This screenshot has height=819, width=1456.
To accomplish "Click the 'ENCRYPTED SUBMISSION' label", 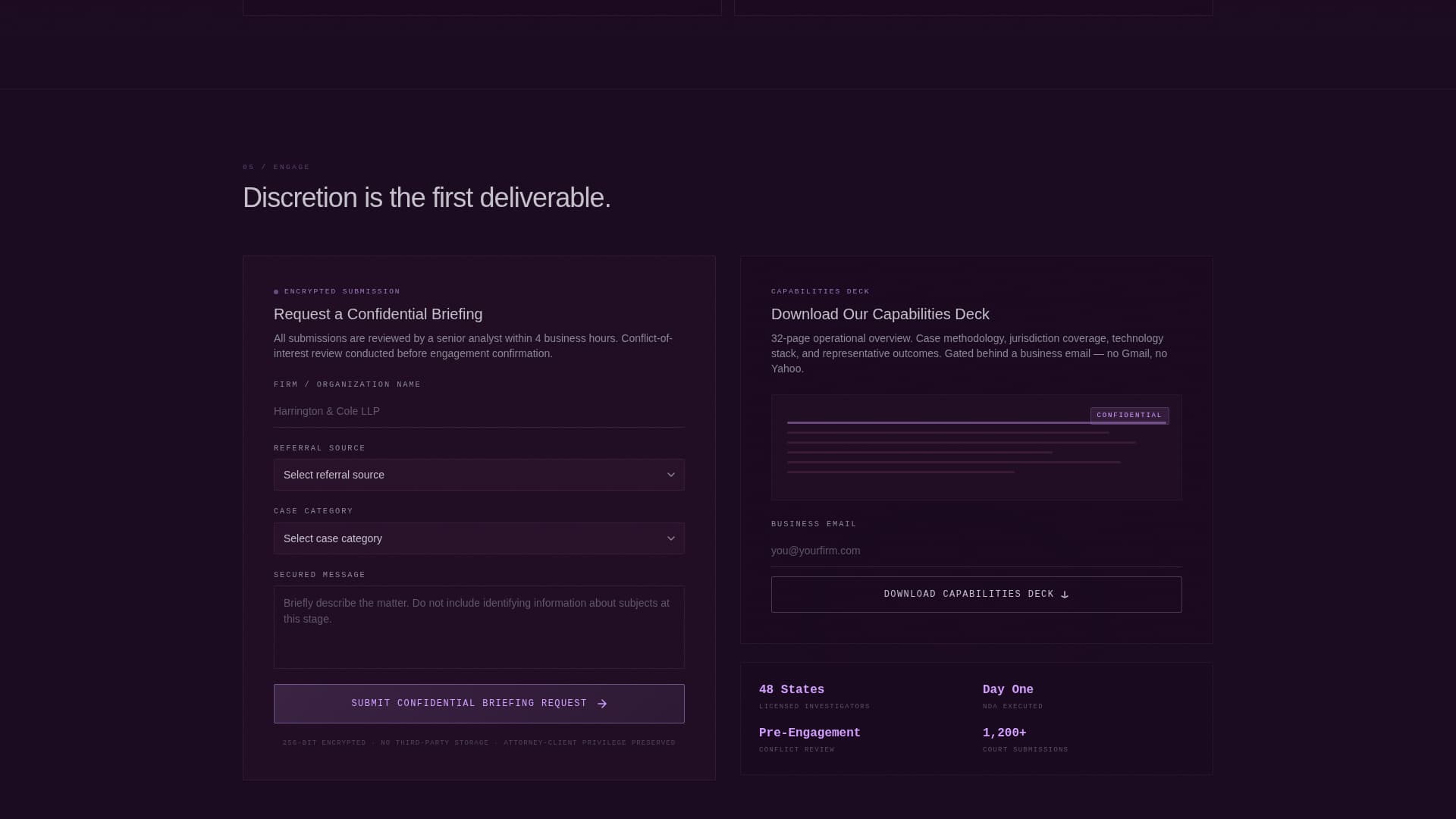I will click(x=342, y=291).
